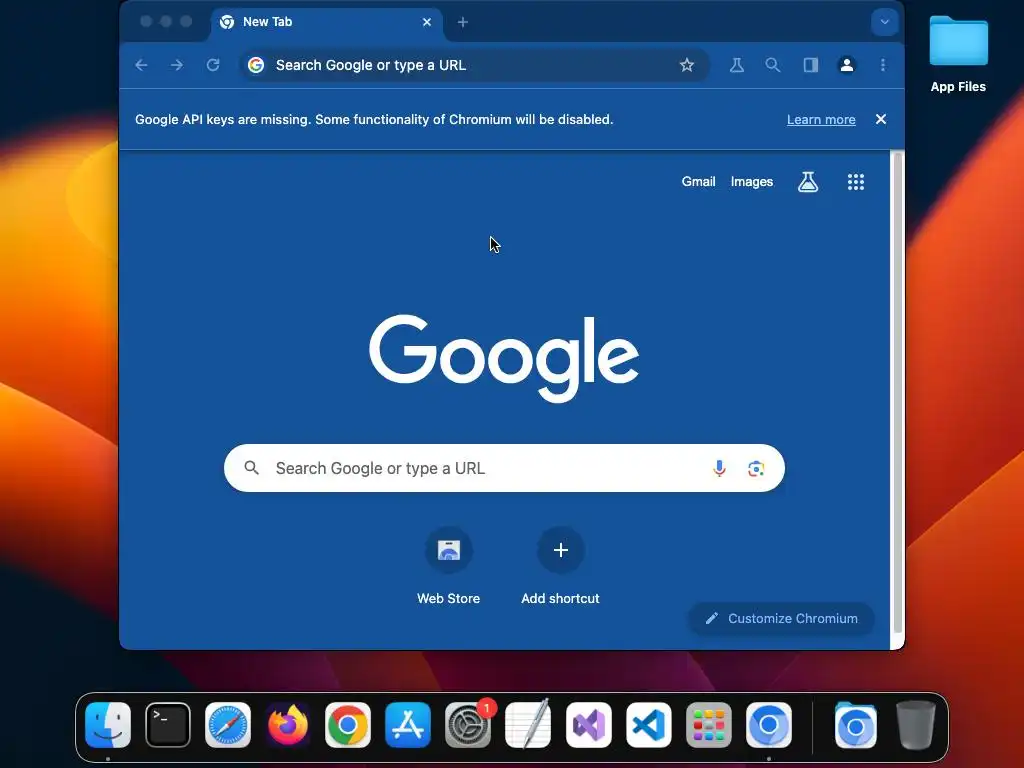
Task: Bookmark this tab with the star icon
Action: coord(686,65)
